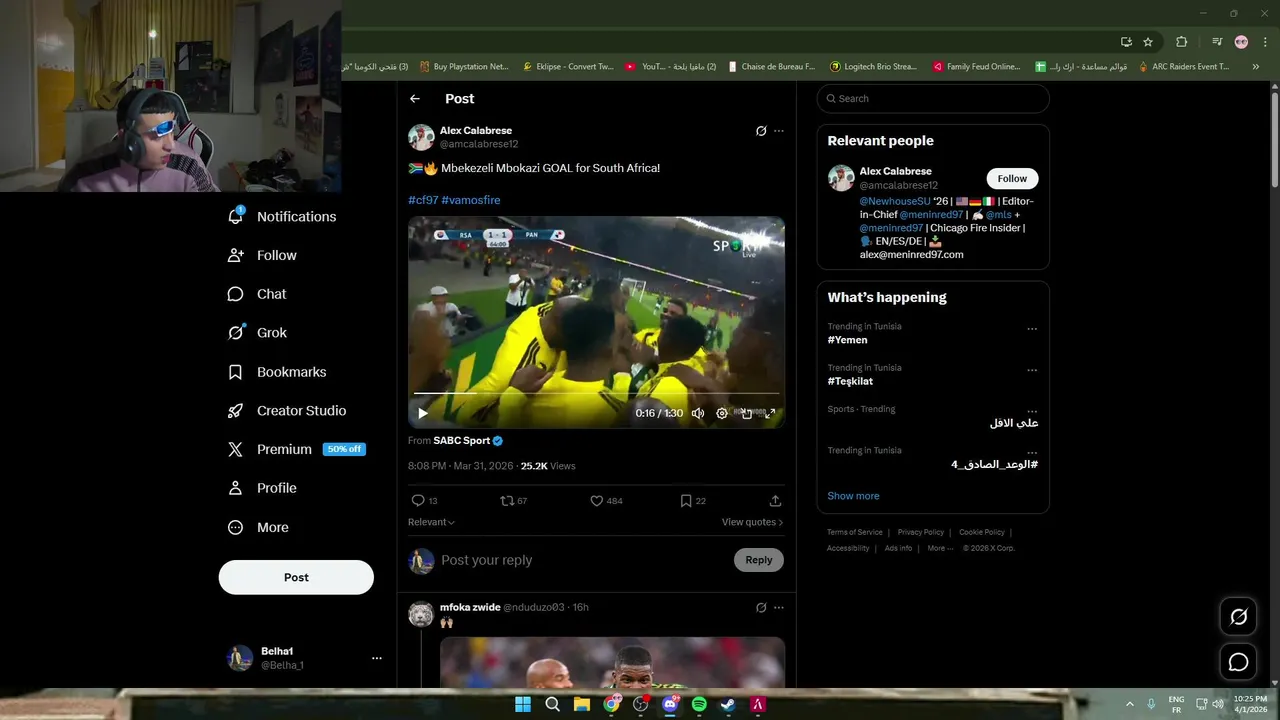The height and width of the screenshot is (720, 1280).
Task: Go back using the arrow beside Post
Action: (x=415, y=99)
